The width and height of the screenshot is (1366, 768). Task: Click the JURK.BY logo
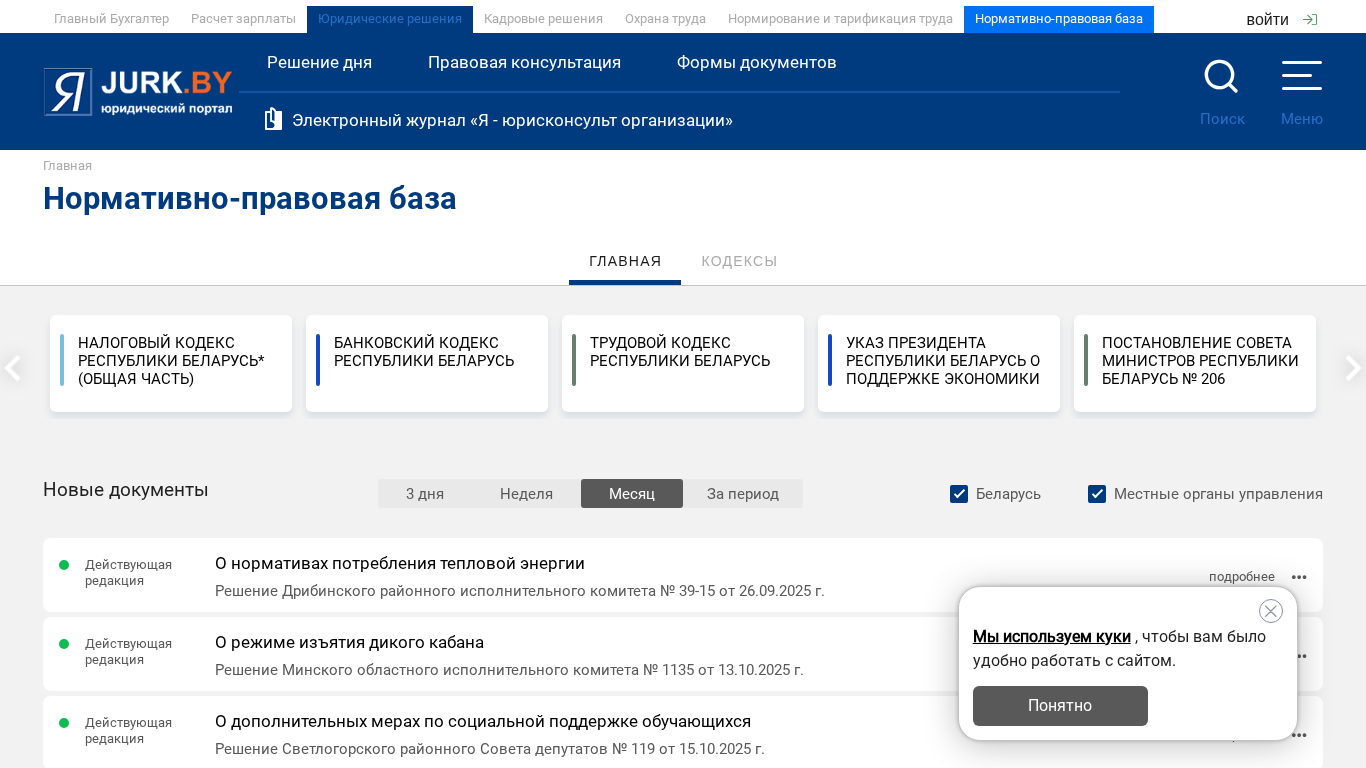point(138,92)
